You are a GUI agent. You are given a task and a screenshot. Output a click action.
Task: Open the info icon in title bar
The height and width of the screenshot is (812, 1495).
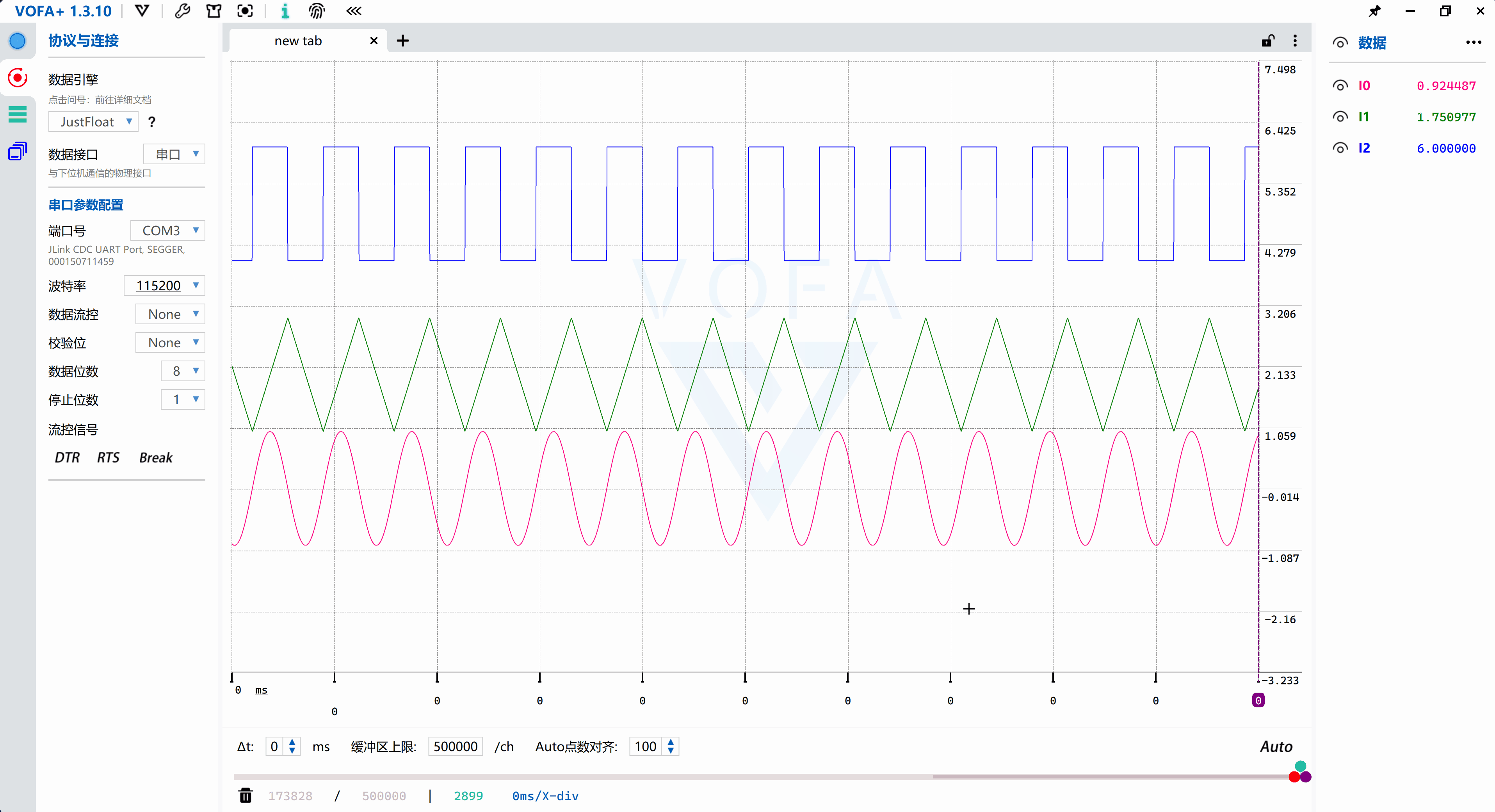[x=285, y=11]
